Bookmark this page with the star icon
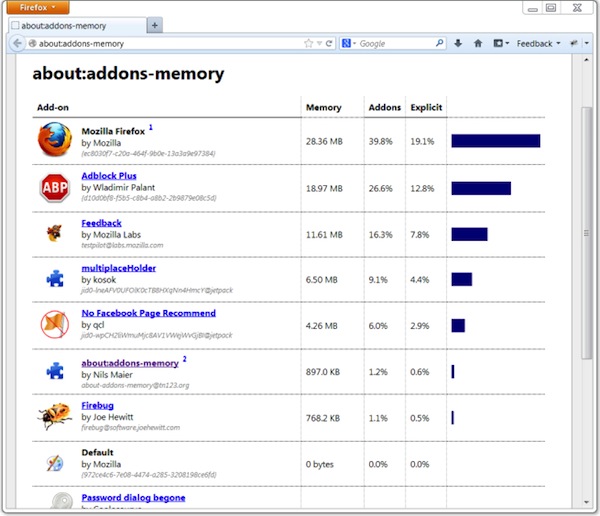Screen dimensions: 600x516 click(x=309, y=44)
